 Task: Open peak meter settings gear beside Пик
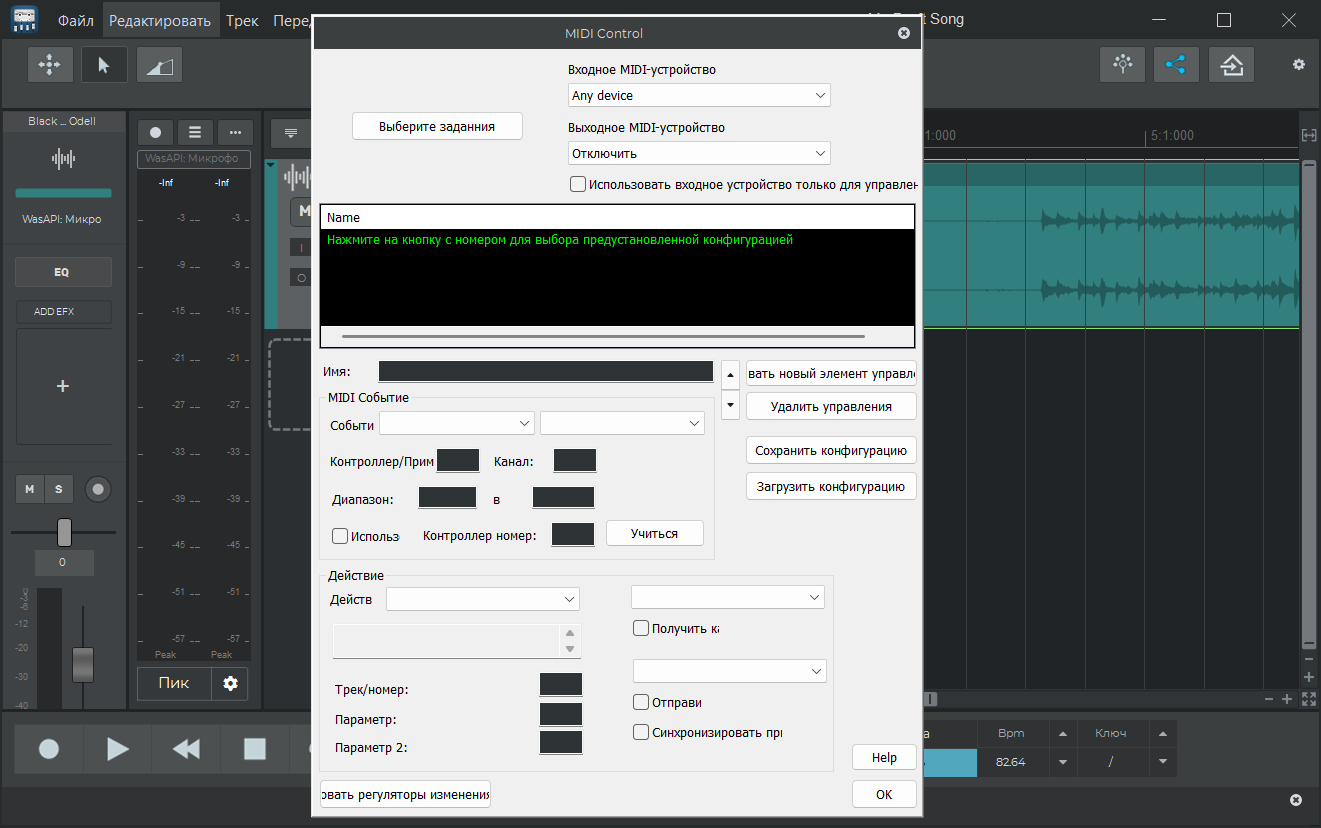(x=231, y=684)
